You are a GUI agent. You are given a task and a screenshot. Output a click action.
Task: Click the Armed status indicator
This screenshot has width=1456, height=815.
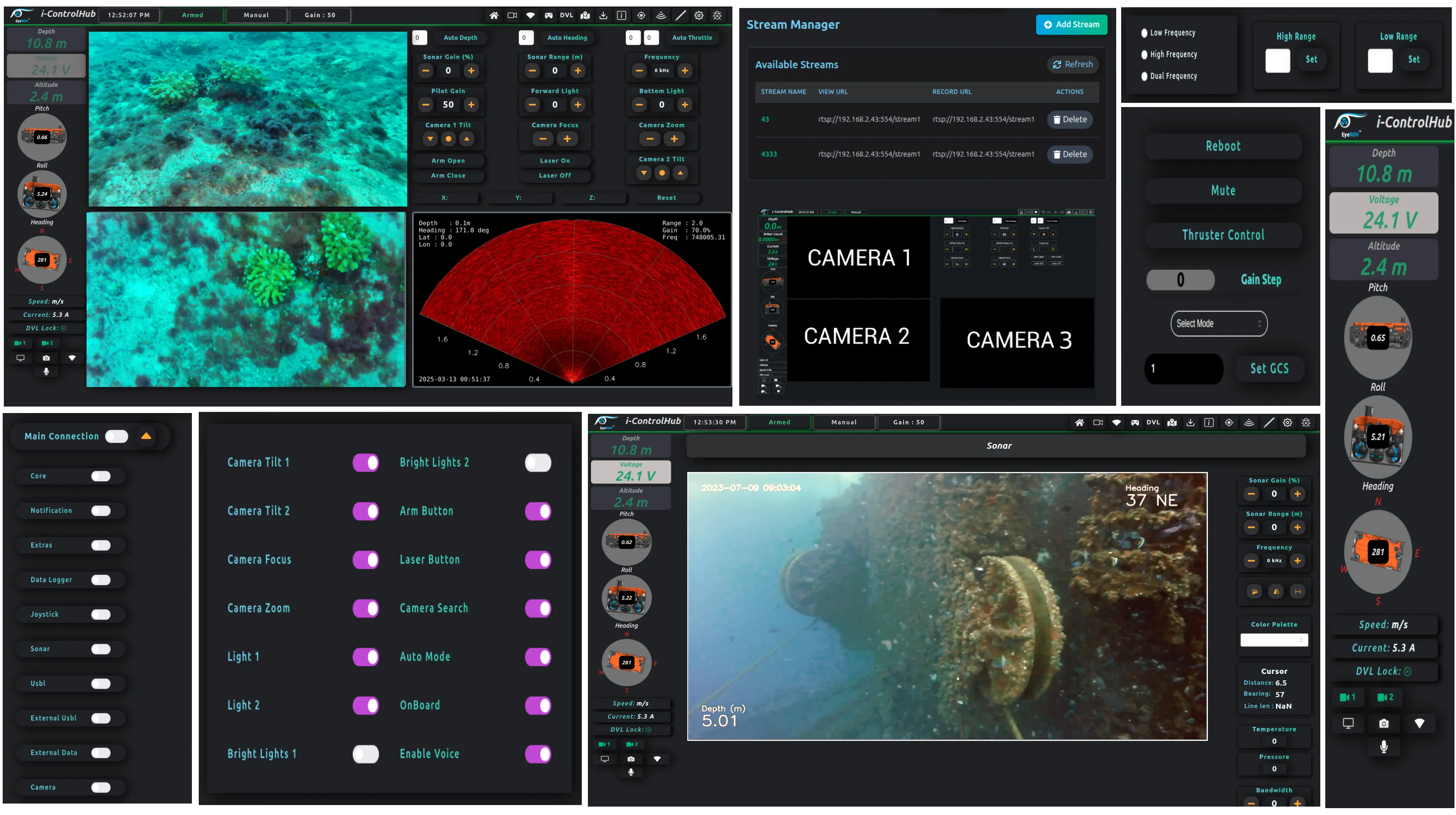coord(192,15)
